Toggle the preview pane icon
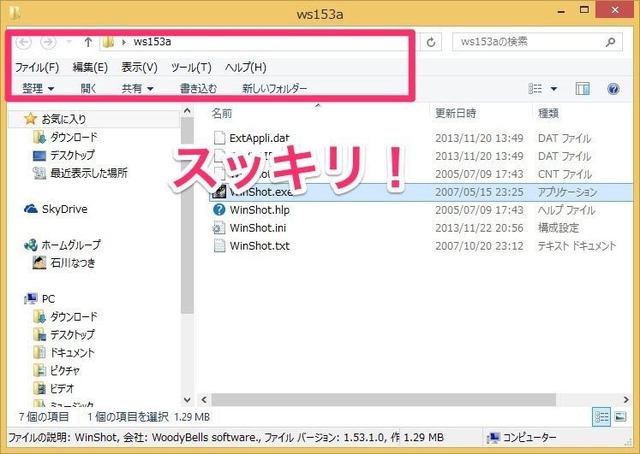The height and width of the screenshot is (454, 640). [585, 89]
